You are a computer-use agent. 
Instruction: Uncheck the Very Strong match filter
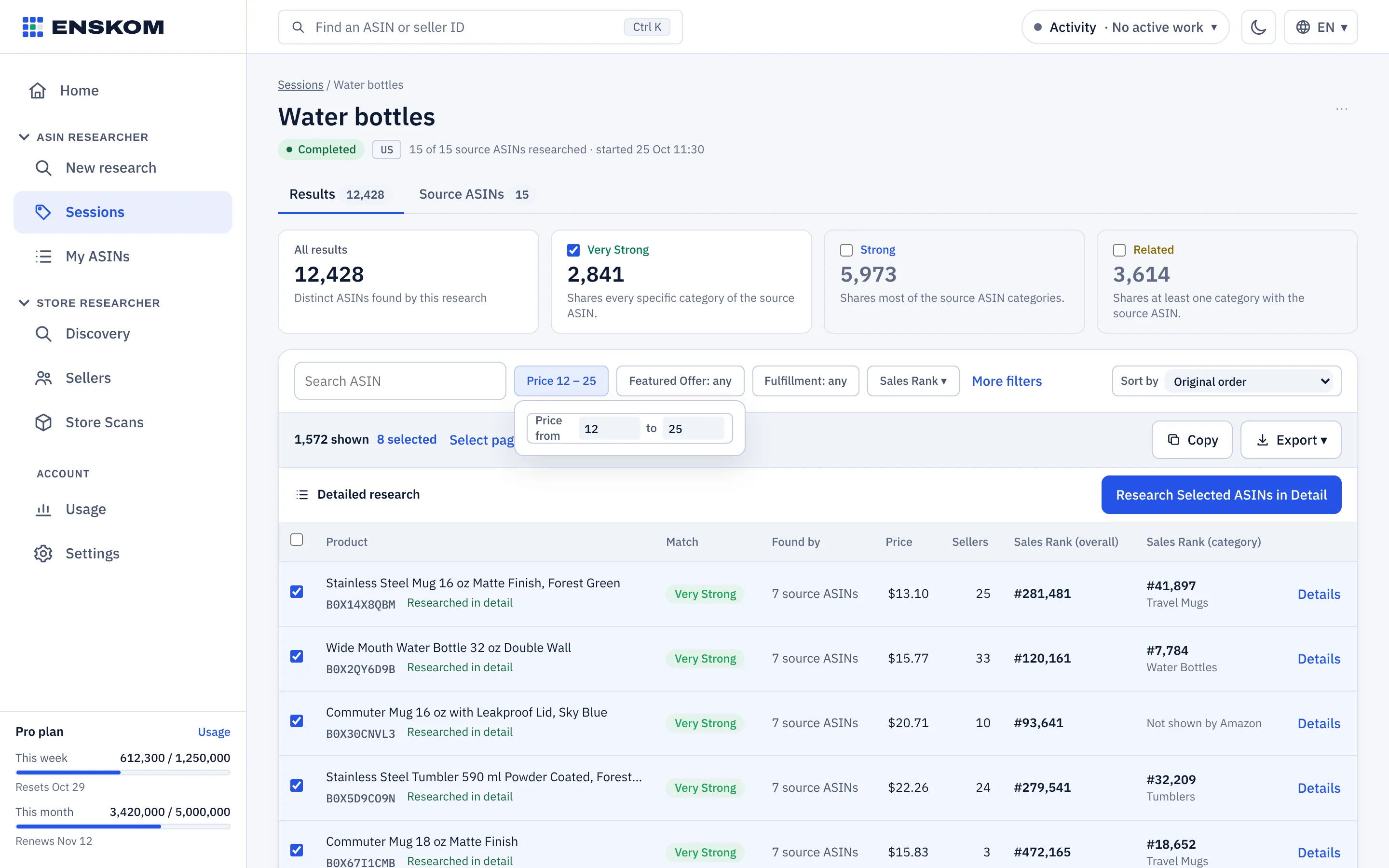573,250
